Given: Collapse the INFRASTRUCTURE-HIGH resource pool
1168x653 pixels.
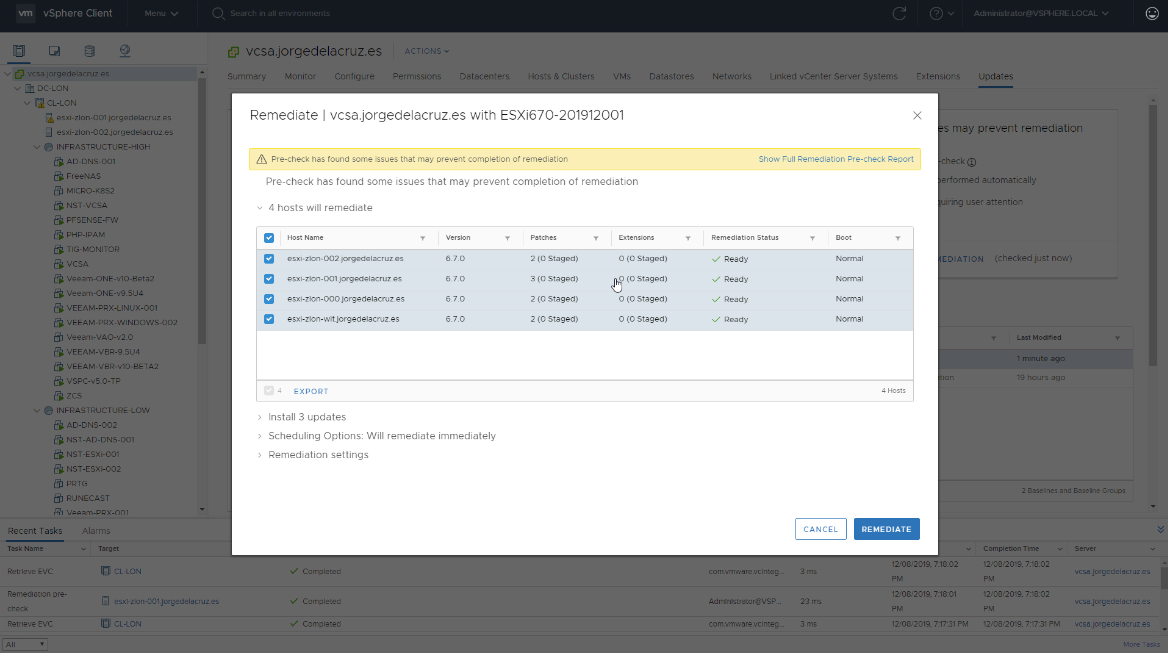Looking at the screenshot, I should (x=37, y=147).
